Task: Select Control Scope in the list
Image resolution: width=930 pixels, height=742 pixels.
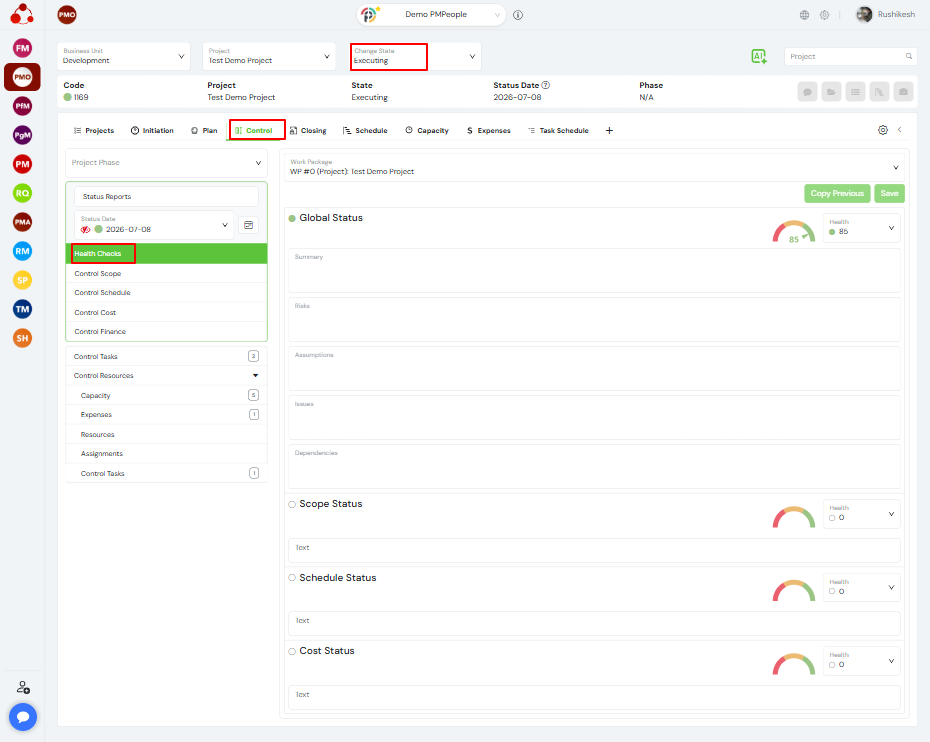Action: 166,273
